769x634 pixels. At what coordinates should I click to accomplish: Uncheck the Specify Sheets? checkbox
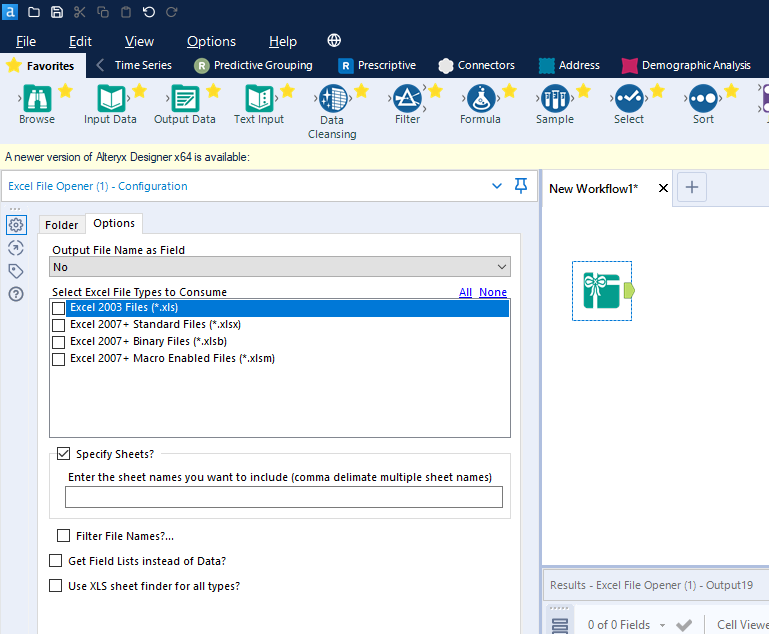64,454
